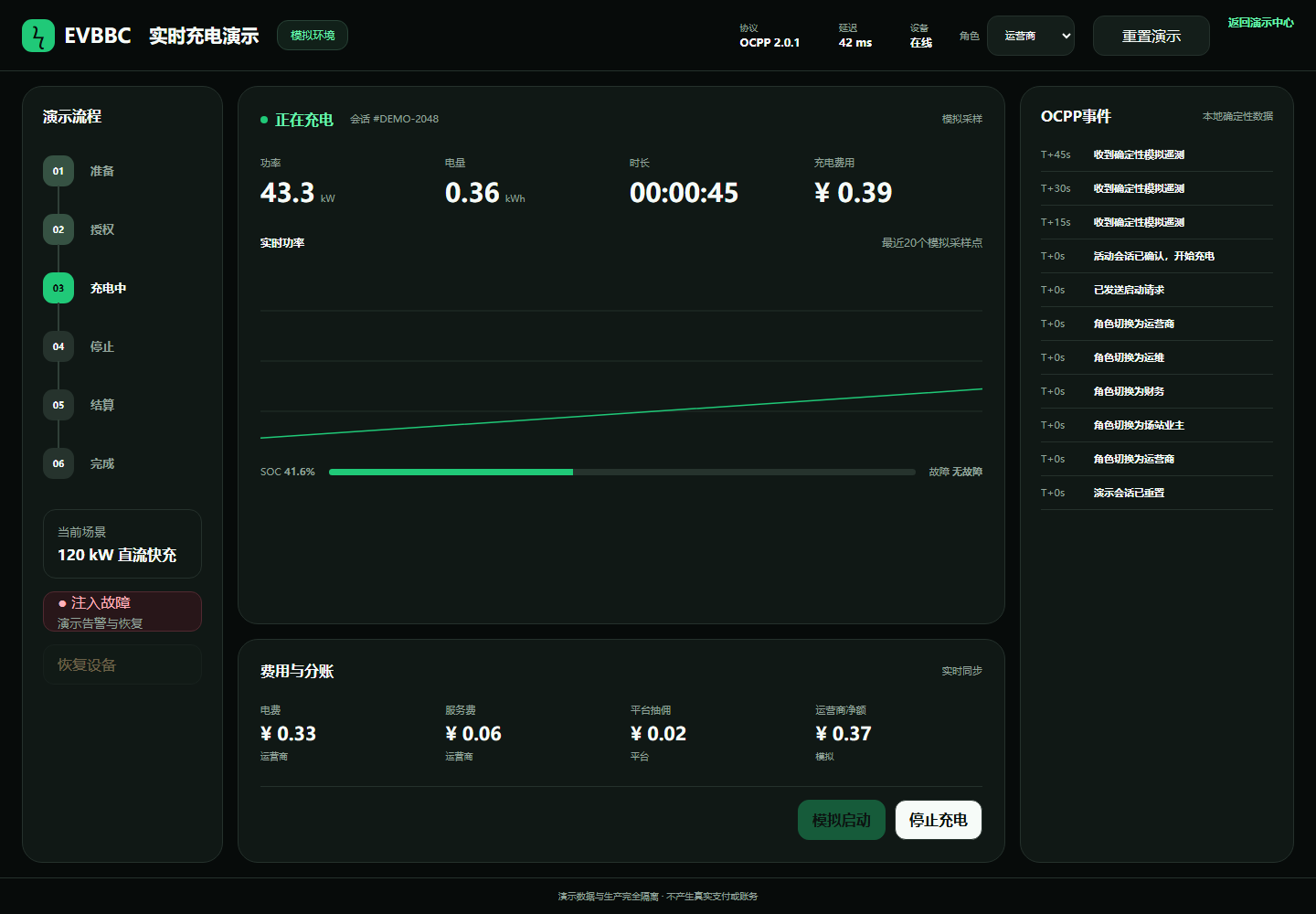Viewport: 1316px width, 914px height.
Task: Click the 模拟启动 button
Action: tap(842, 820)
